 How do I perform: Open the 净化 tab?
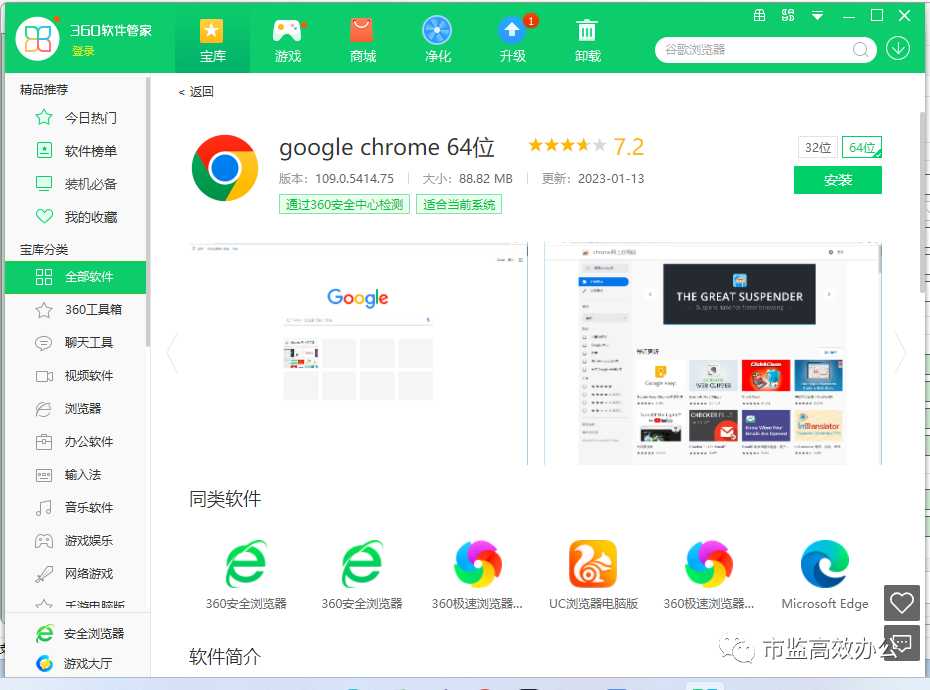pyautogui.click(x=438, y=40)
